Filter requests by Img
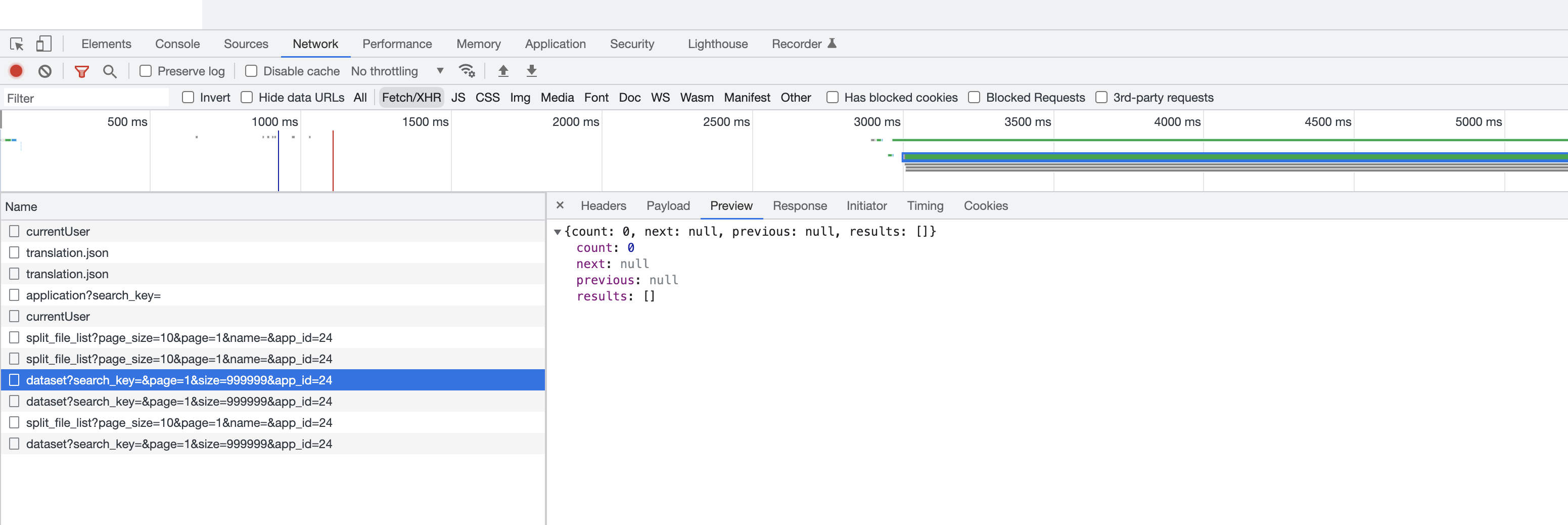The image size is (1568, 525). (x=520, y=98)
